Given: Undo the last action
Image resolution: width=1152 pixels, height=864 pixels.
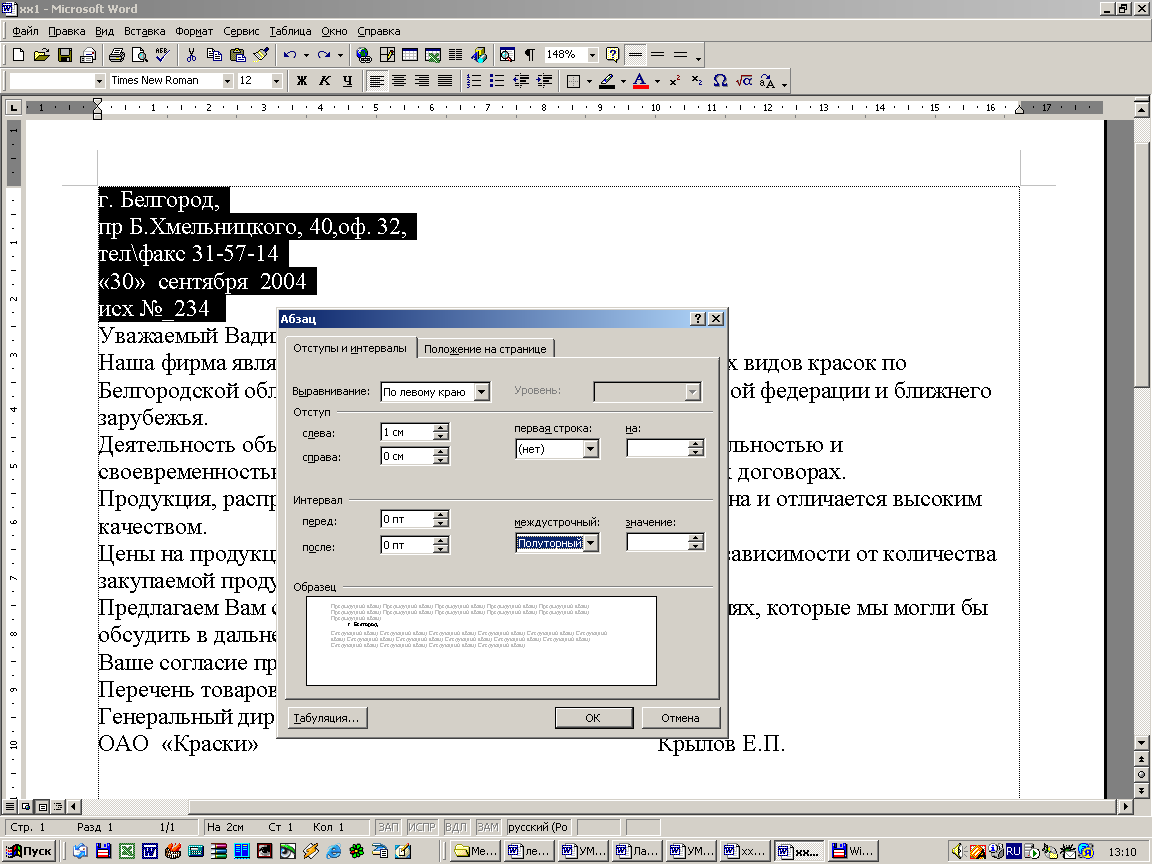Looking at the screenshot, I should [x=290, y=54].
